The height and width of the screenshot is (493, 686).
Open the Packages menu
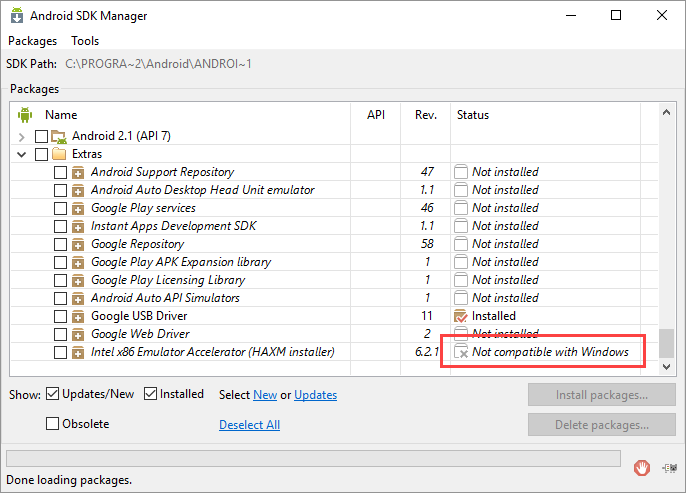point(32,41)
